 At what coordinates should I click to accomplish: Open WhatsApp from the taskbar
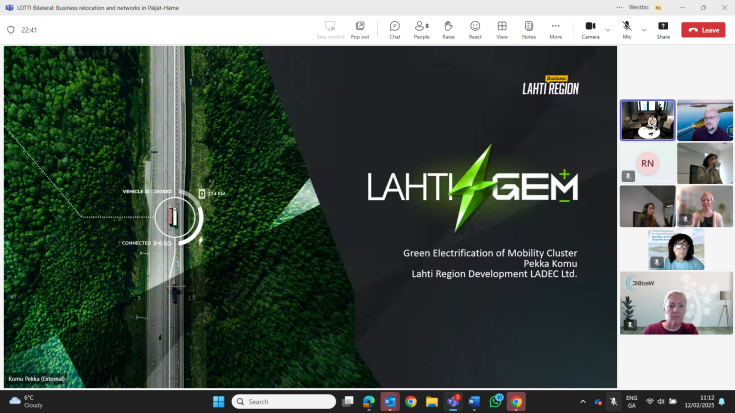(495, 402)
